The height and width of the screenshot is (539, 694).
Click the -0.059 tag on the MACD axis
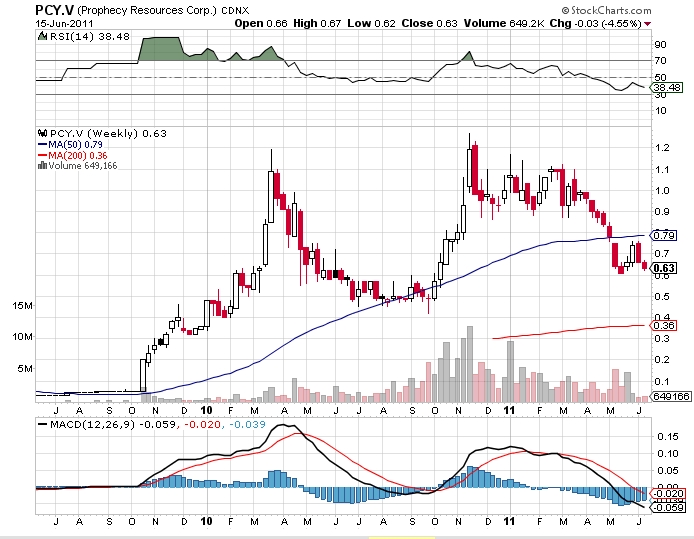[667, 507]
